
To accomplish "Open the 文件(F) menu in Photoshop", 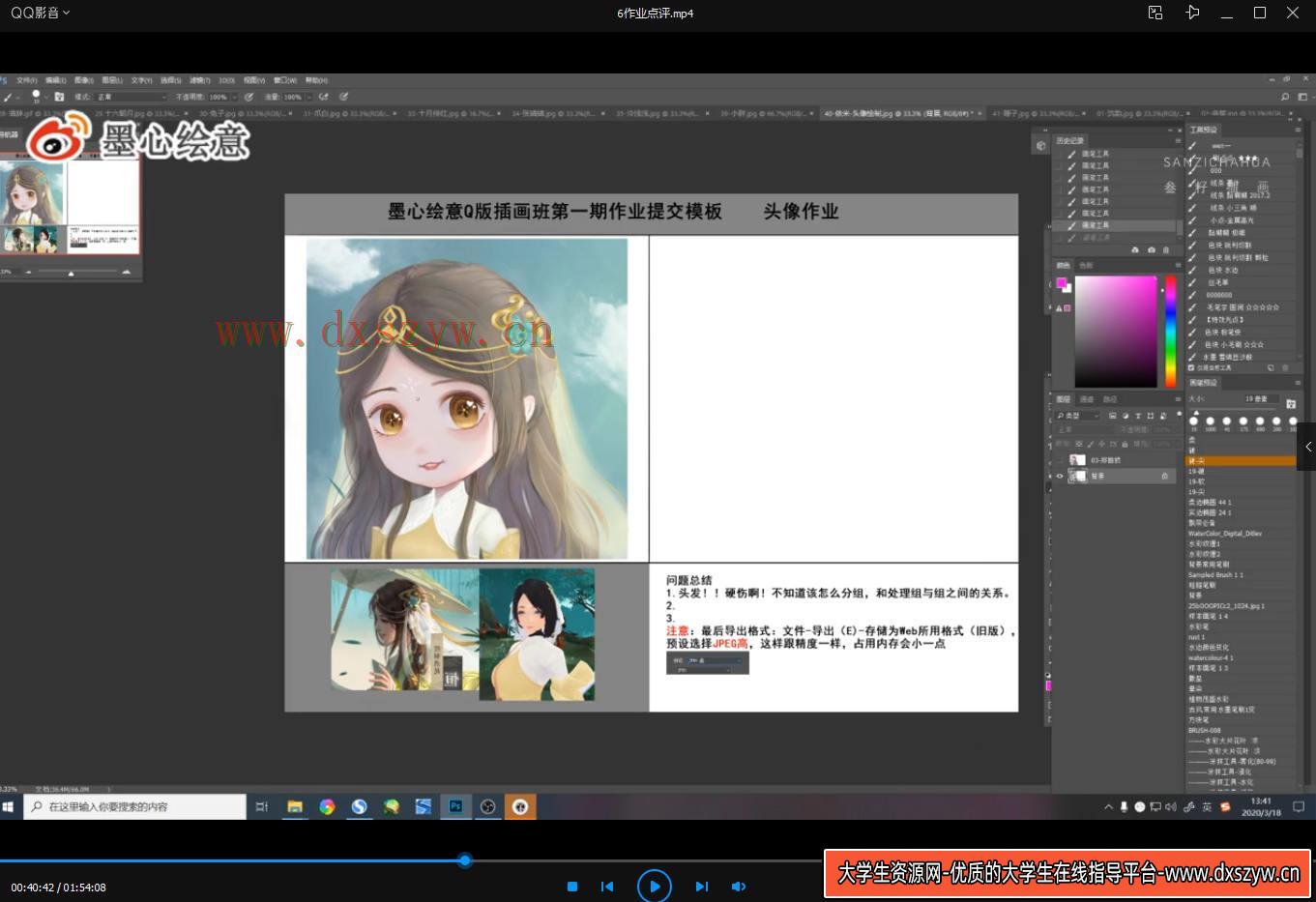I will coord(26,80).
